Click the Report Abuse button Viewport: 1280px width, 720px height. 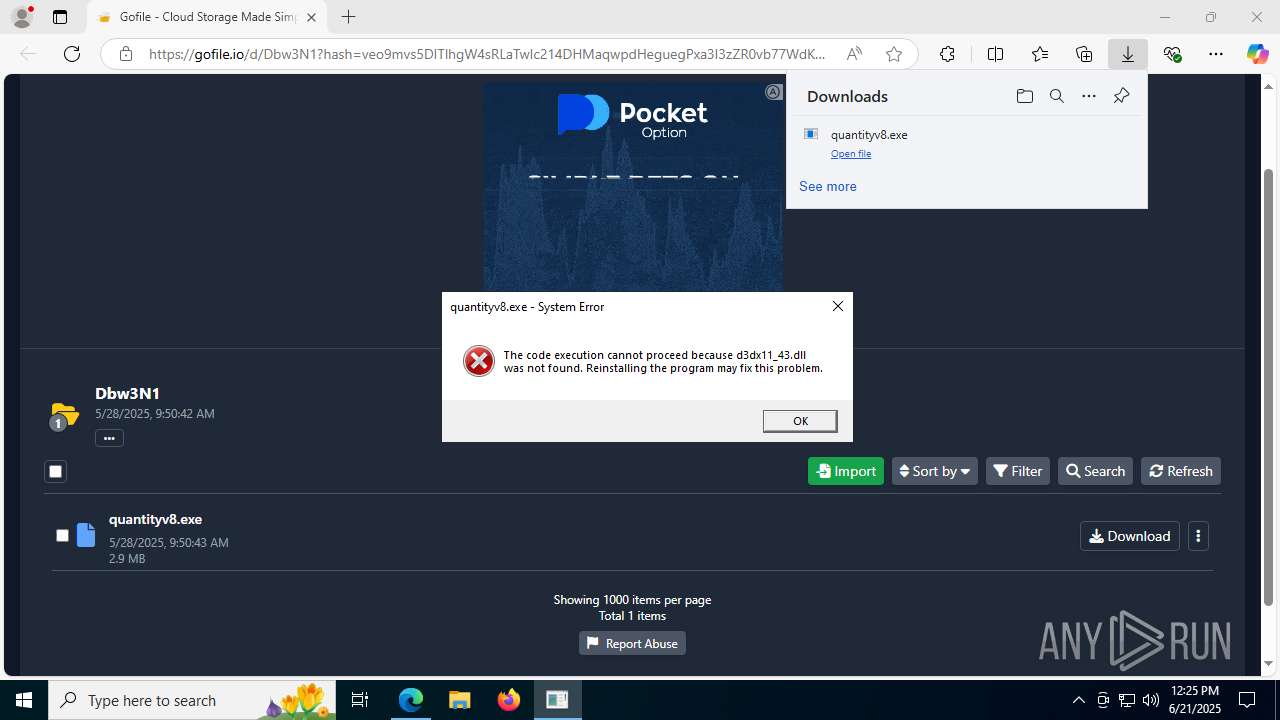632,643
